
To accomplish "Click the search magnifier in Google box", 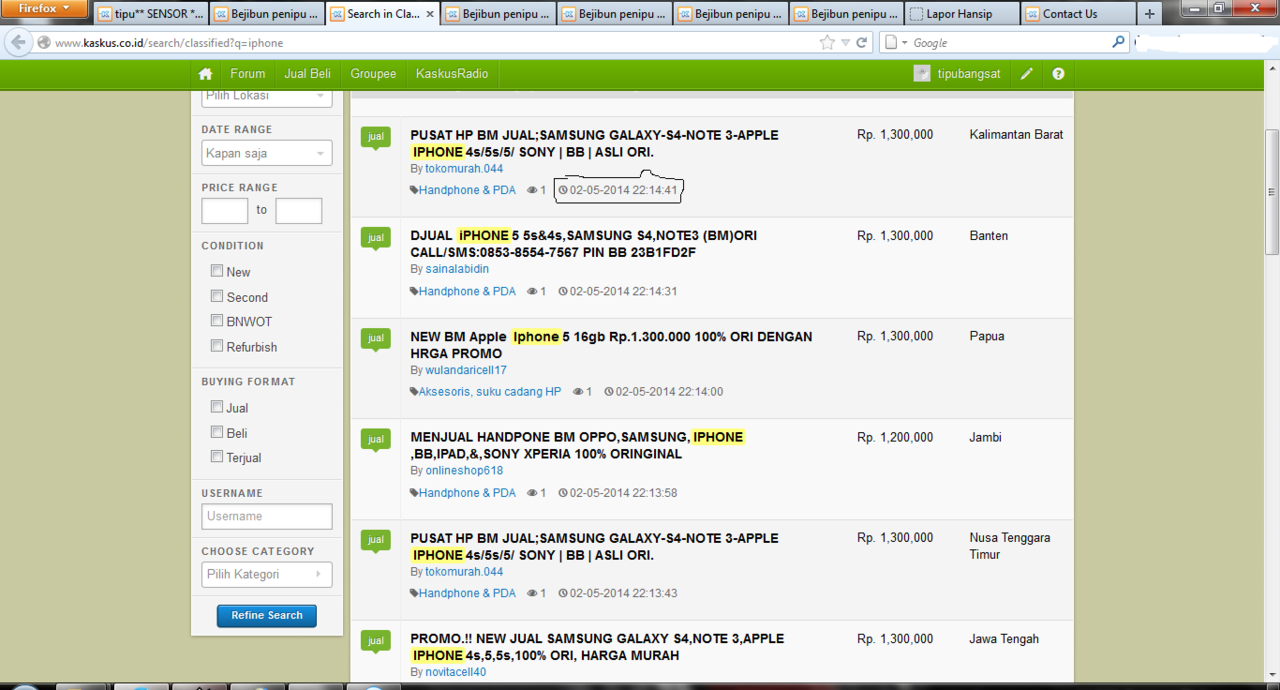I will coord(1119,43).
